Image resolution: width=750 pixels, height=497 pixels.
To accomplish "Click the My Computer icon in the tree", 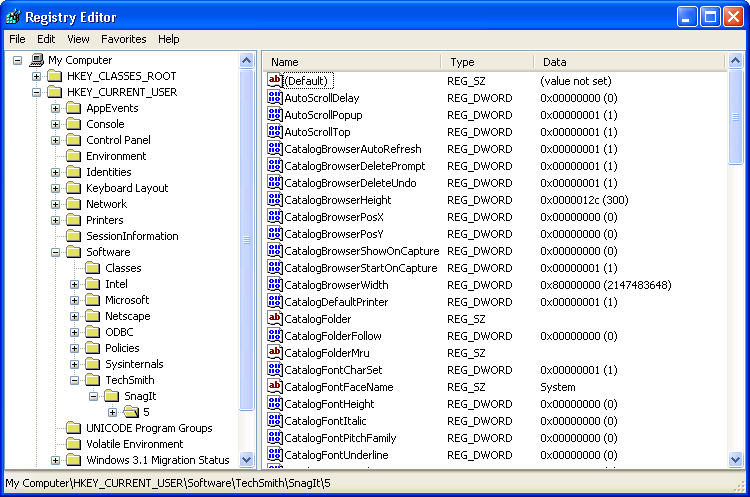I will (x=36, y=60).
